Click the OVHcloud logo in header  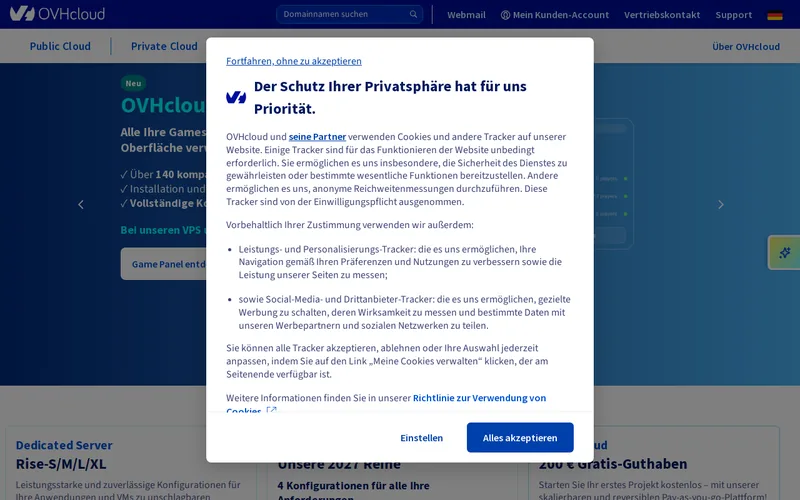[57, 13]
